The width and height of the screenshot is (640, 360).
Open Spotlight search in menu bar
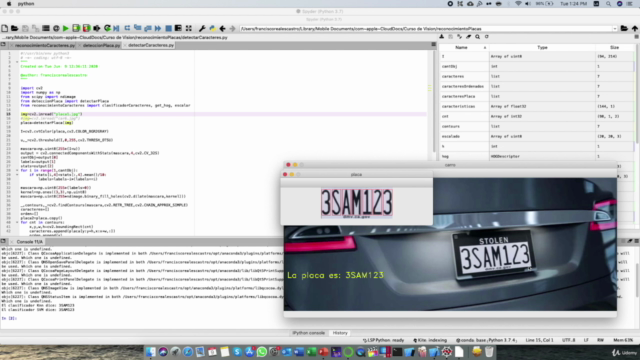609,4
